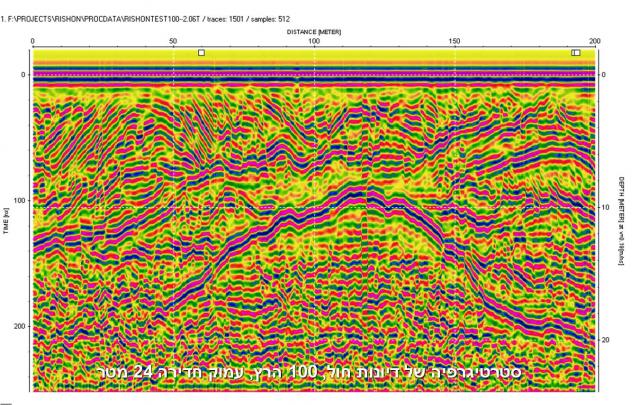Click the 50 tick on distance axis
The height and width of the screenshot is (405, 640).
tap(173, 41)
